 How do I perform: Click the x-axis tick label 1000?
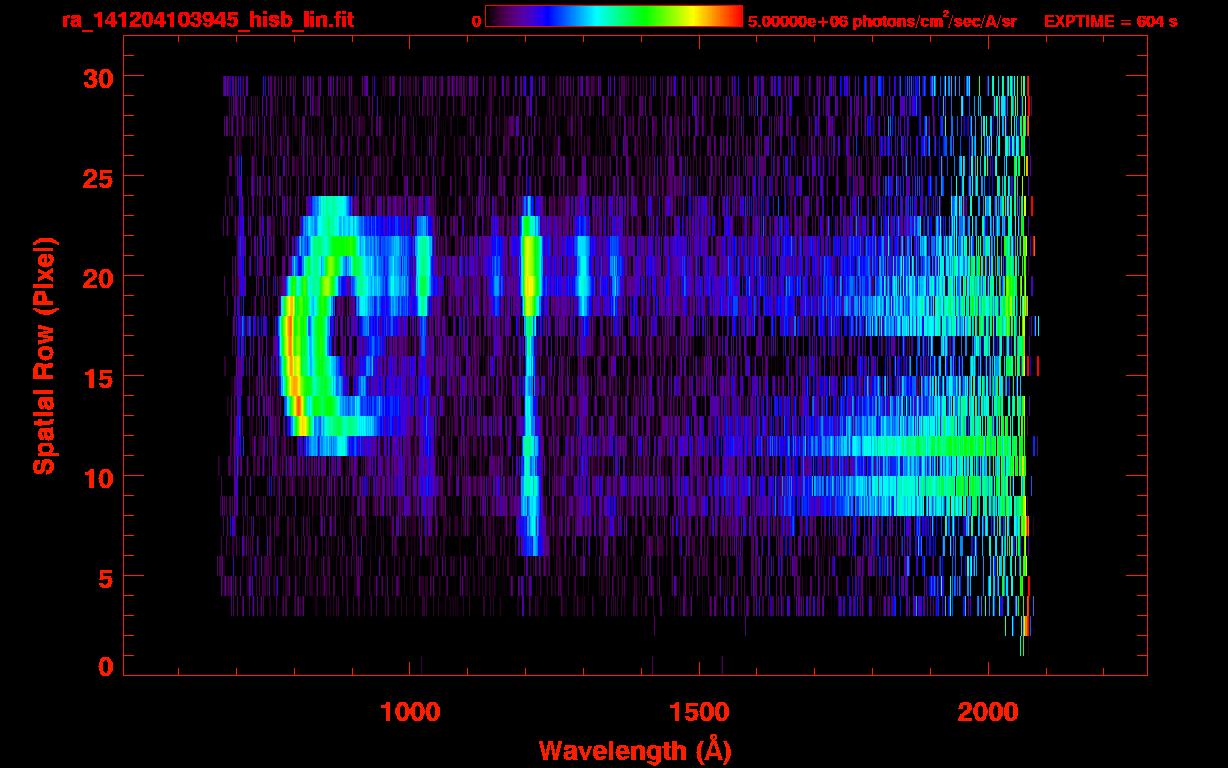[x=410, y=711]
